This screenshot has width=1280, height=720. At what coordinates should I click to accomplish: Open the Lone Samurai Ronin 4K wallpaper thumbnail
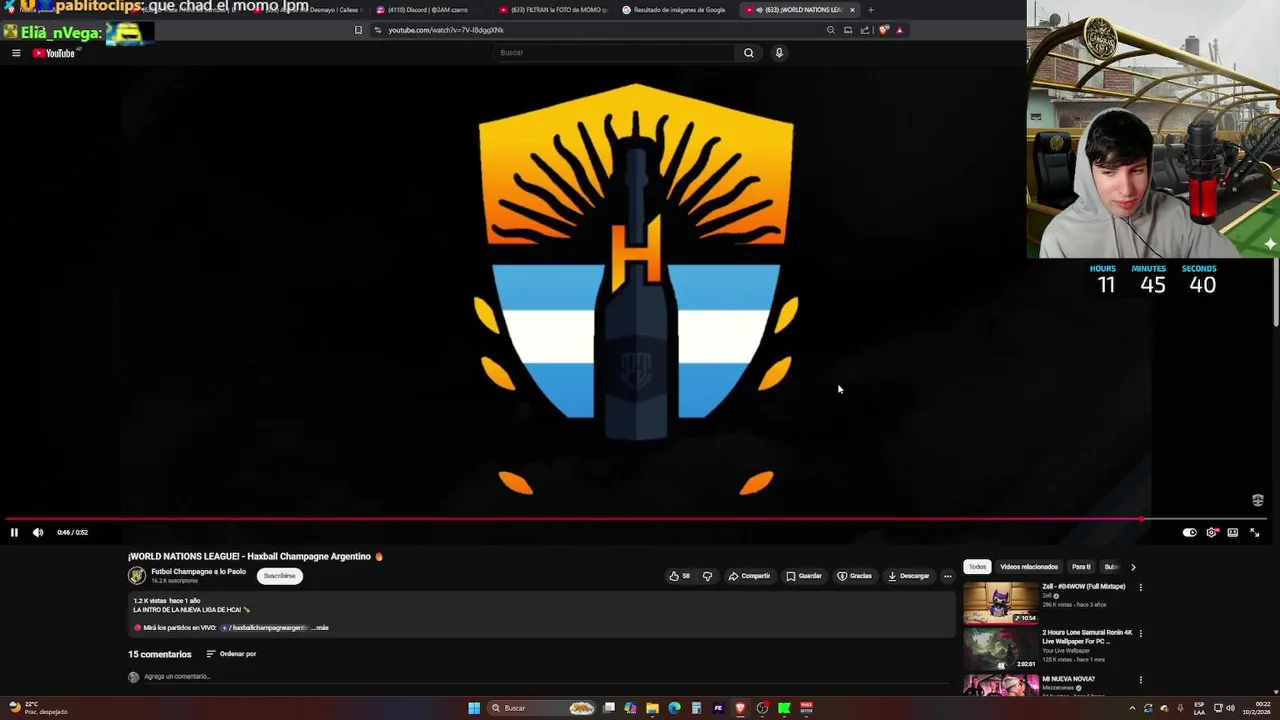point(1001,649)
